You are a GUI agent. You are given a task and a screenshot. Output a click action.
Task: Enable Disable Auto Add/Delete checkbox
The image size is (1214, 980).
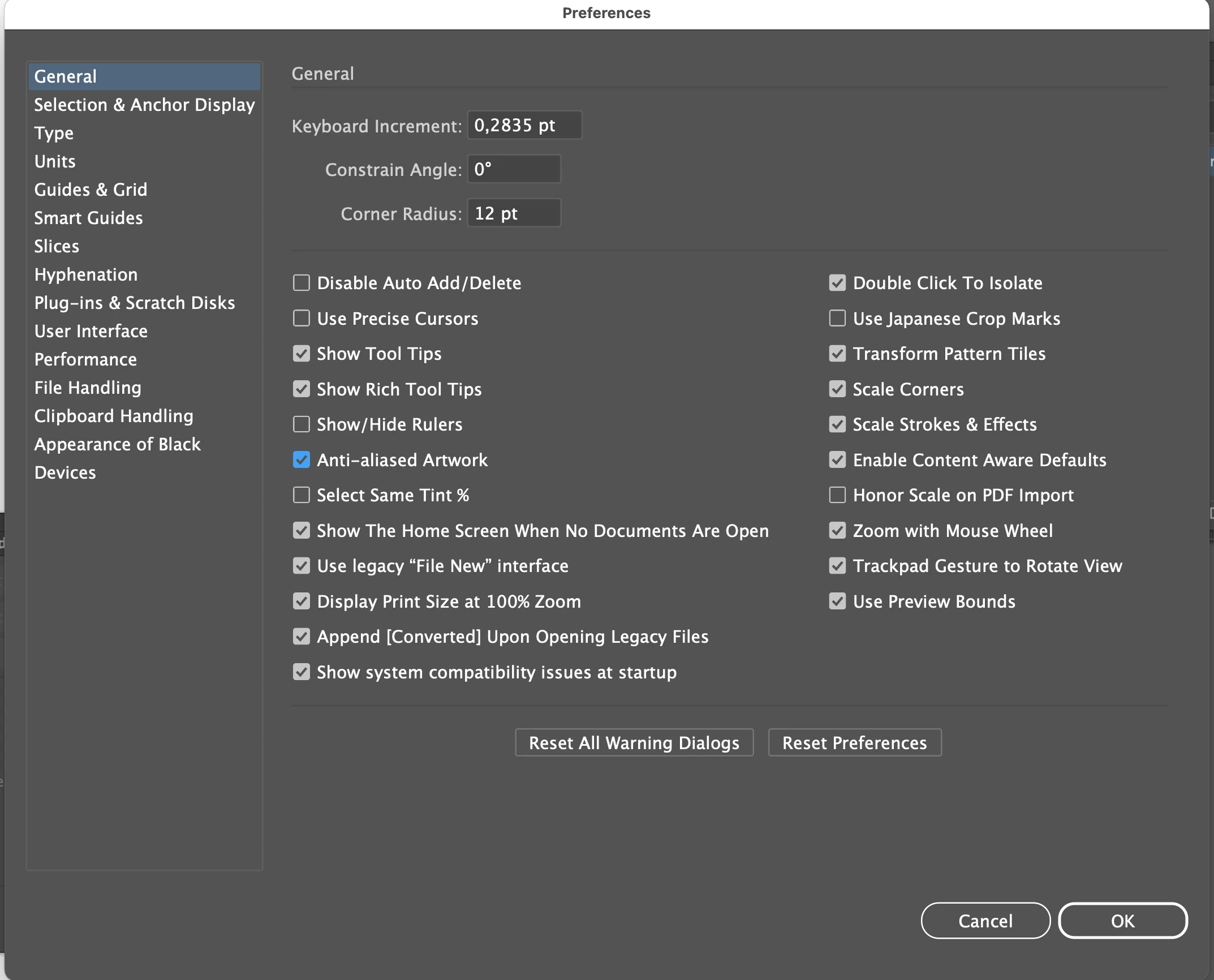coord(302,283)
